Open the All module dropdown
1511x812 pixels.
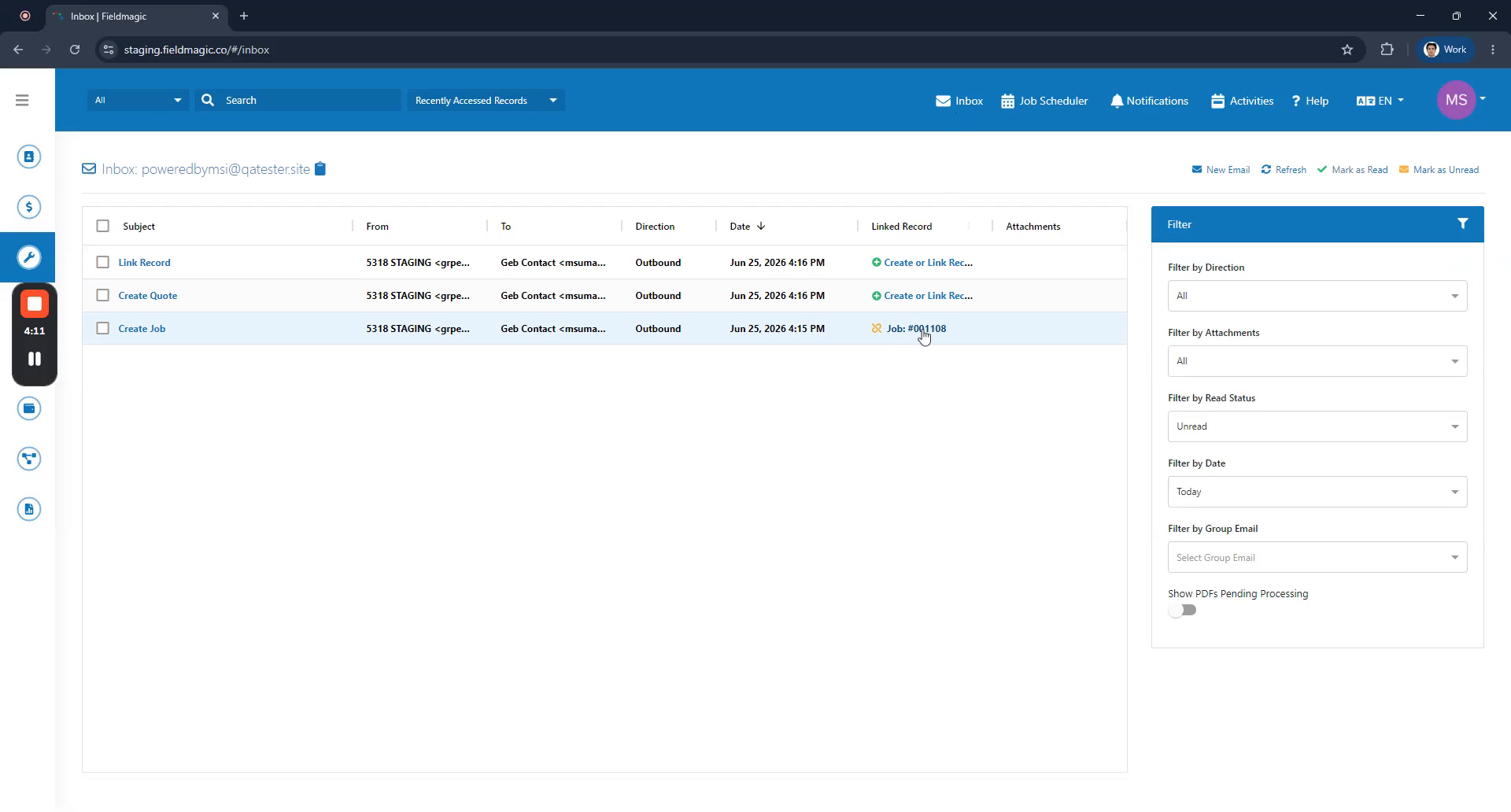(x=138, y=100)
